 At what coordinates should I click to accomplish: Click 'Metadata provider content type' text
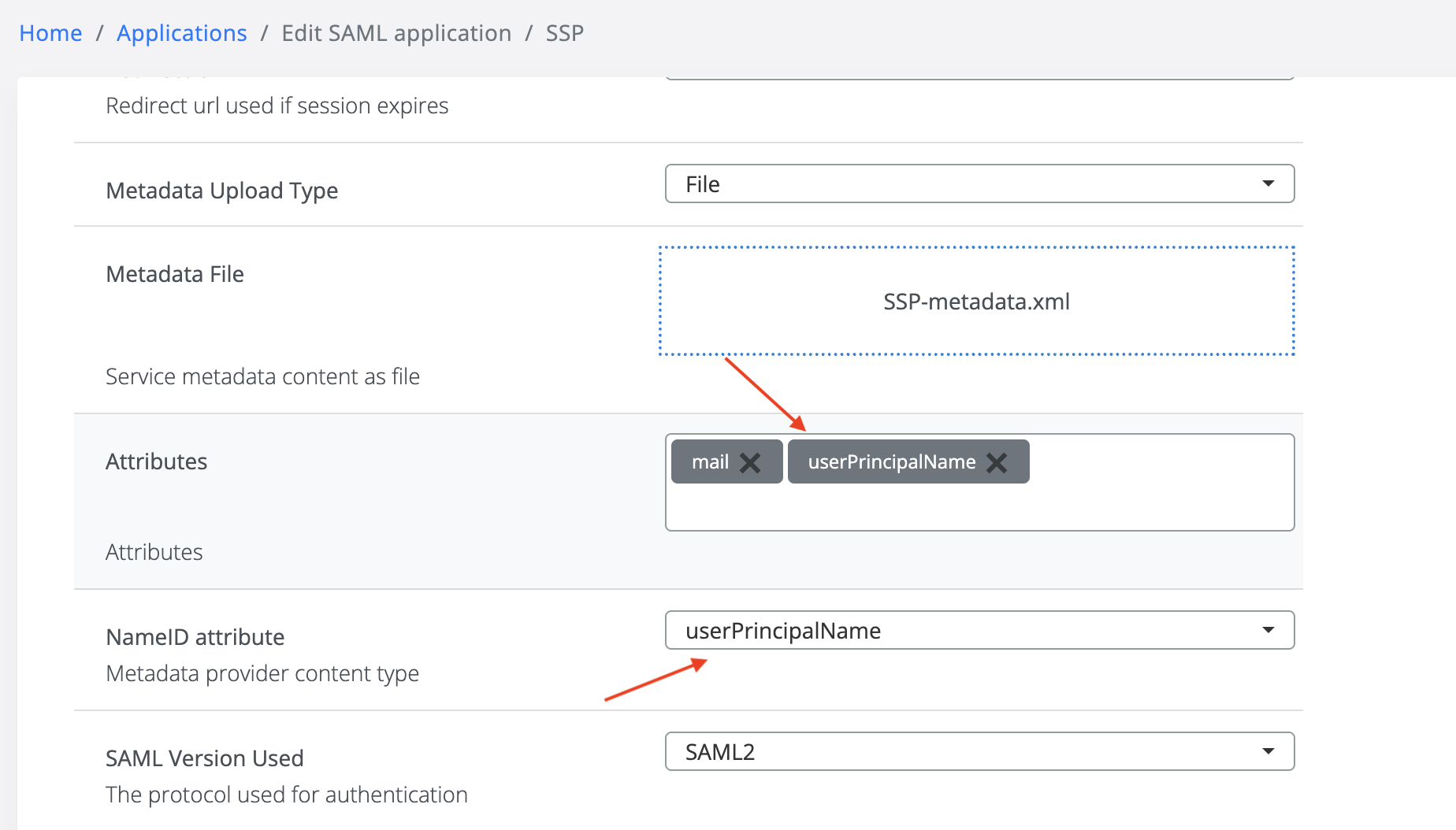click(x=262, y=673)
